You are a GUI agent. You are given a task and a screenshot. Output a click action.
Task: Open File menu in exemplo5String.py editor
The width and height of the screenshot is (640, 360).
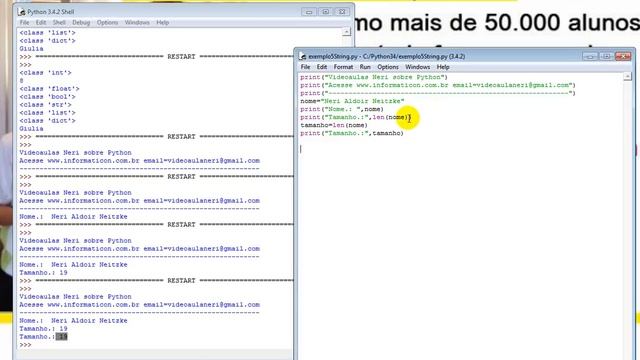click(x=305, y=67)
